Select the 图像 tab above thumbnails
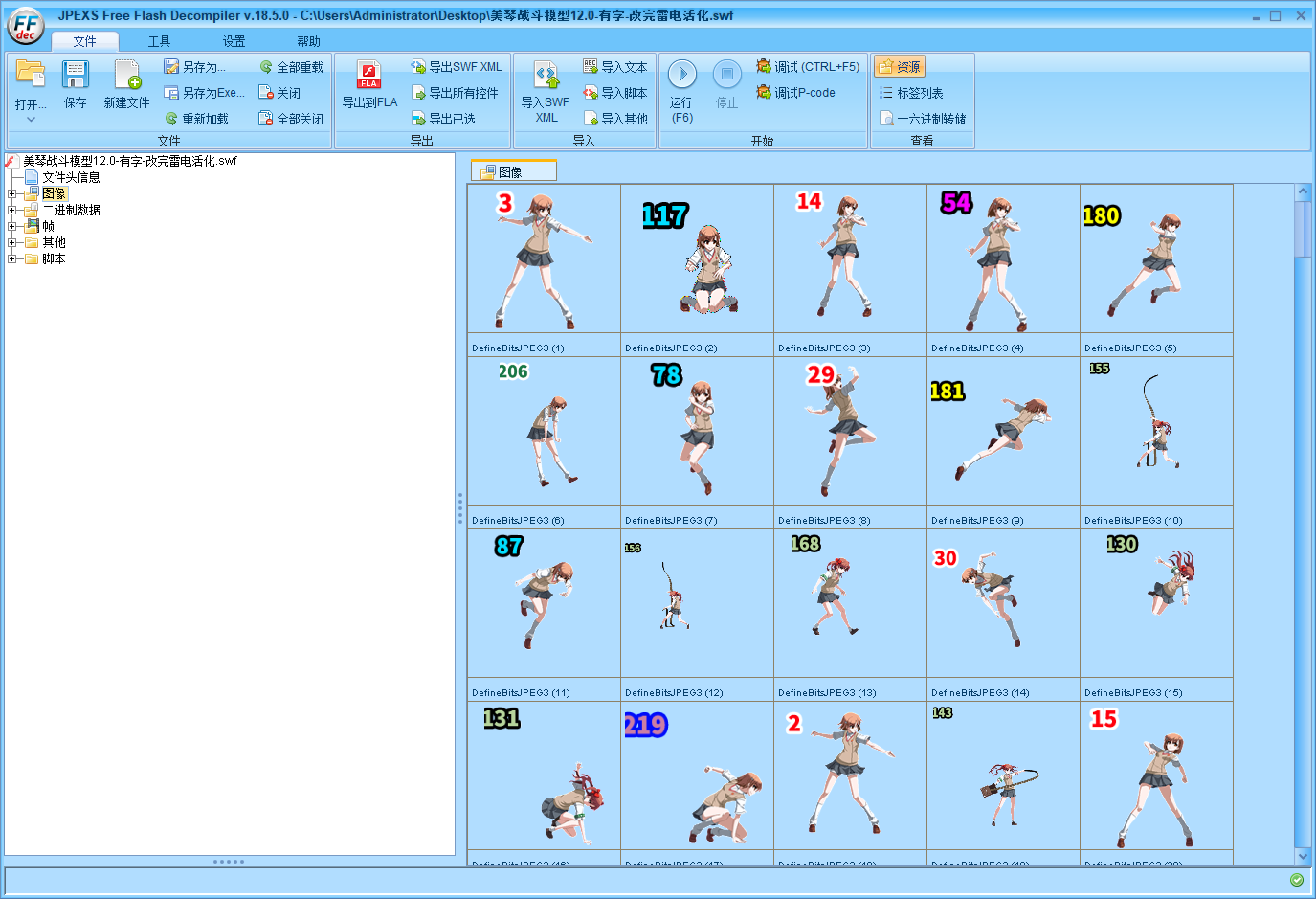Screen dimensions: 1316x899 click(513, 171)
